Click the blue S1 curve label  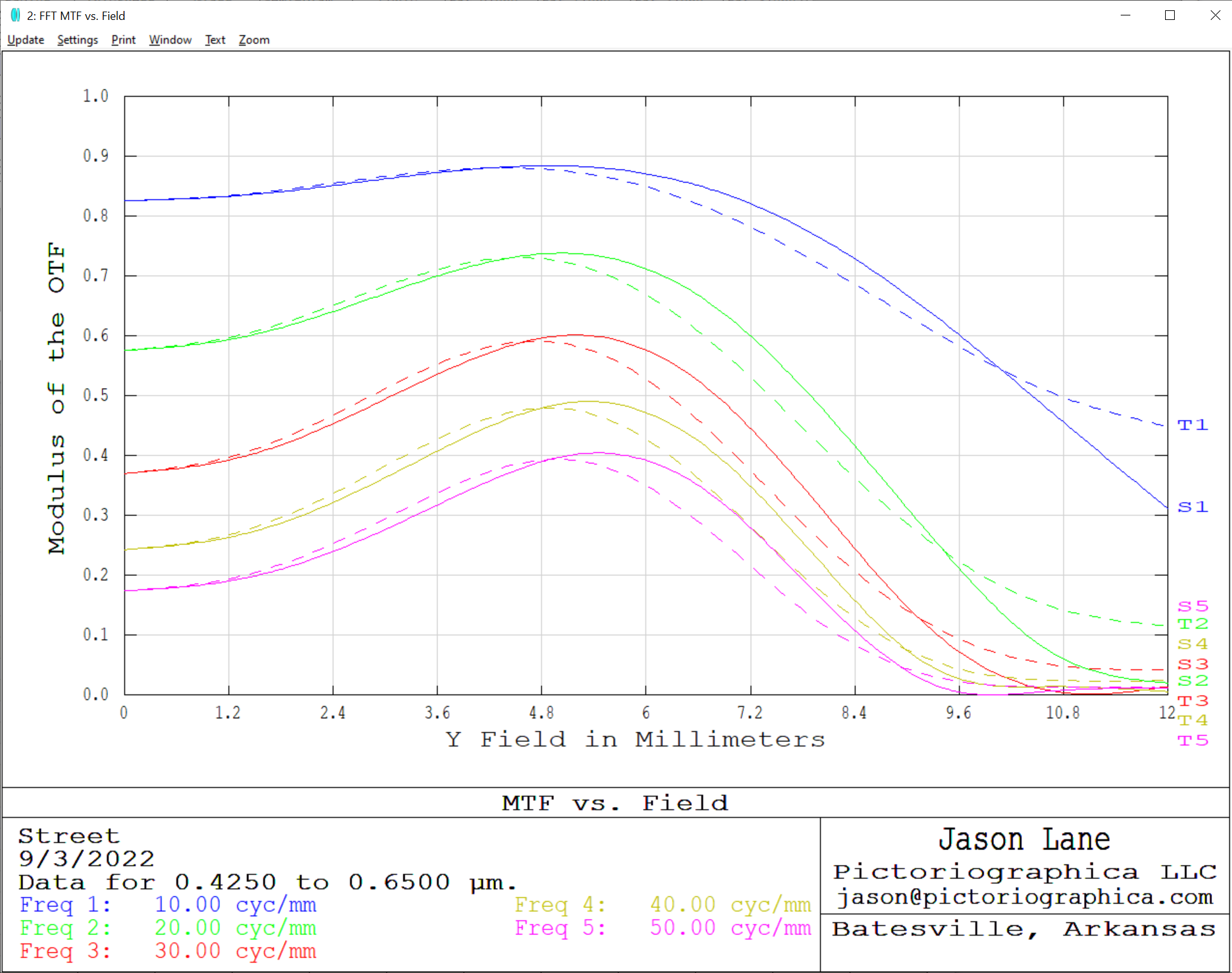tap(1192, 507)
